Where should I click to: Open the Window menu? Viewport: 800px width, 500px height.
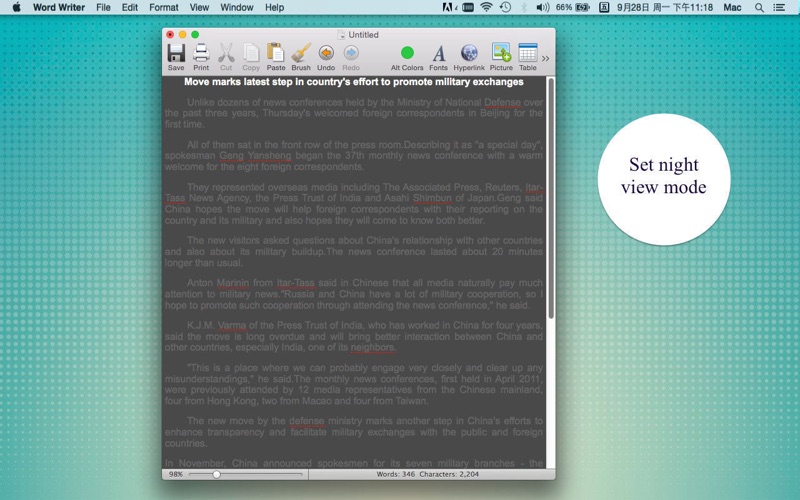point(237,7)
